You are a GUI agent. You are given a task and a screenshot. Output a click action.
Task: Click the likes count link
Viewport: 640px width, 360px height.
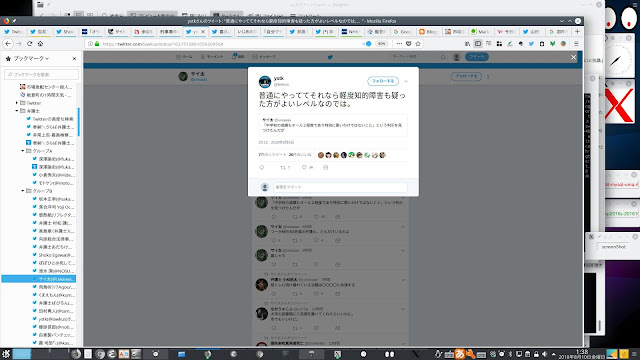(x=300, y=155)
